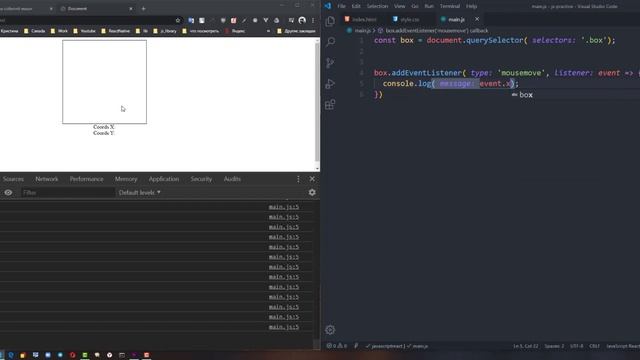Open the Memory tab in DevTools
640x360 pixels.
(126, 179)
